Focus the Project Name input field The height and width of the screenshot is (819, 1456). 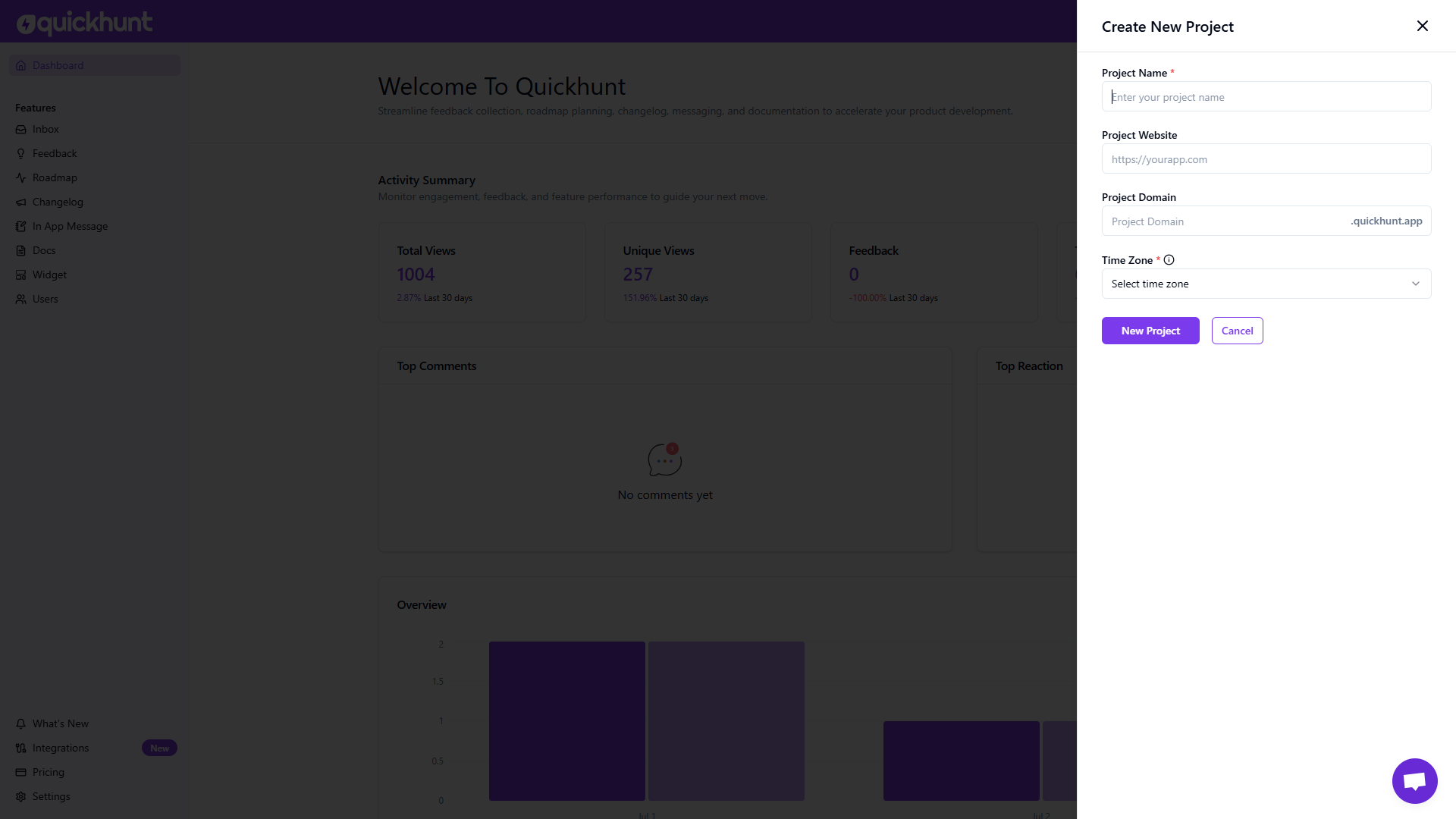tap(1266, 96)
